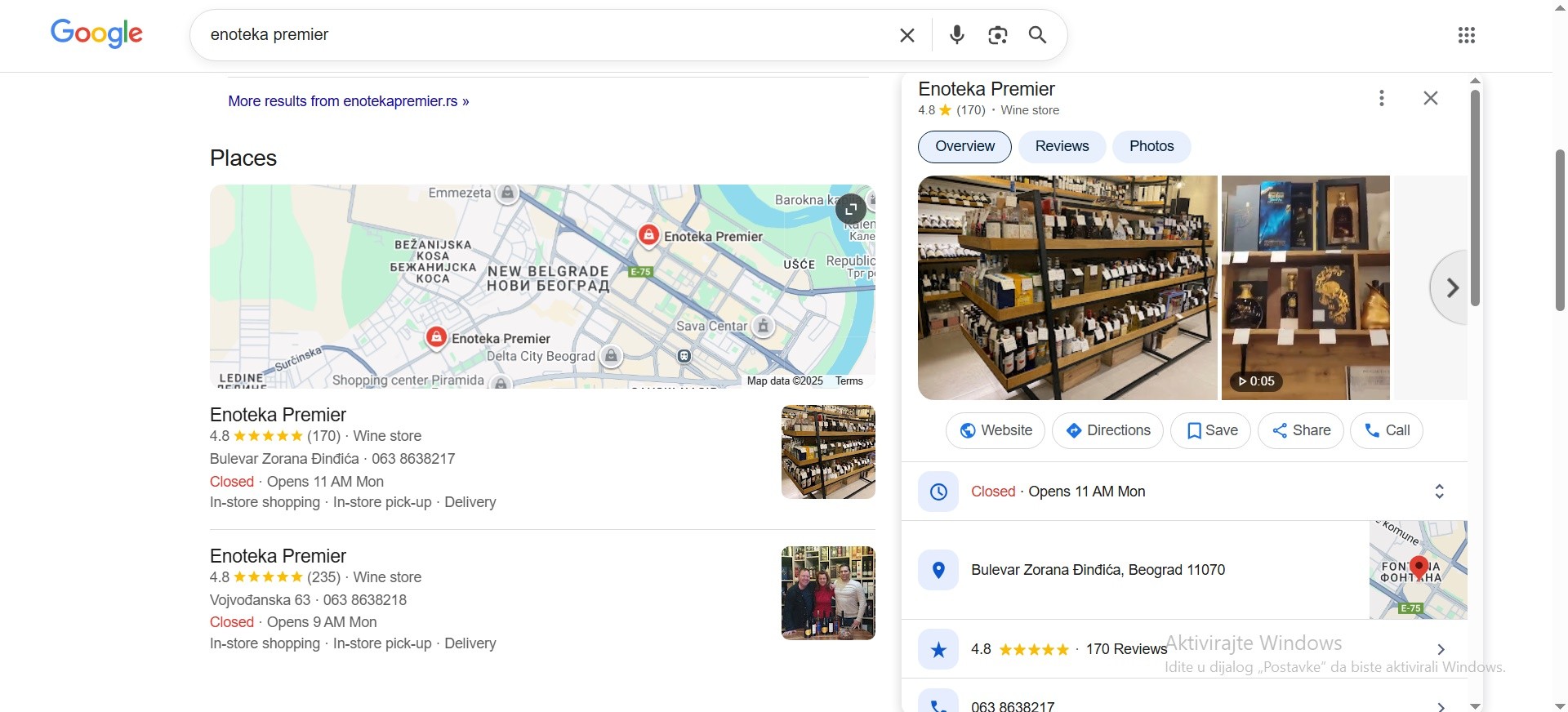The width and height of the screenshot is (1568, 712).
Task: Click the page's main vertical scrollbar thumb
Action: (1560, 230)
